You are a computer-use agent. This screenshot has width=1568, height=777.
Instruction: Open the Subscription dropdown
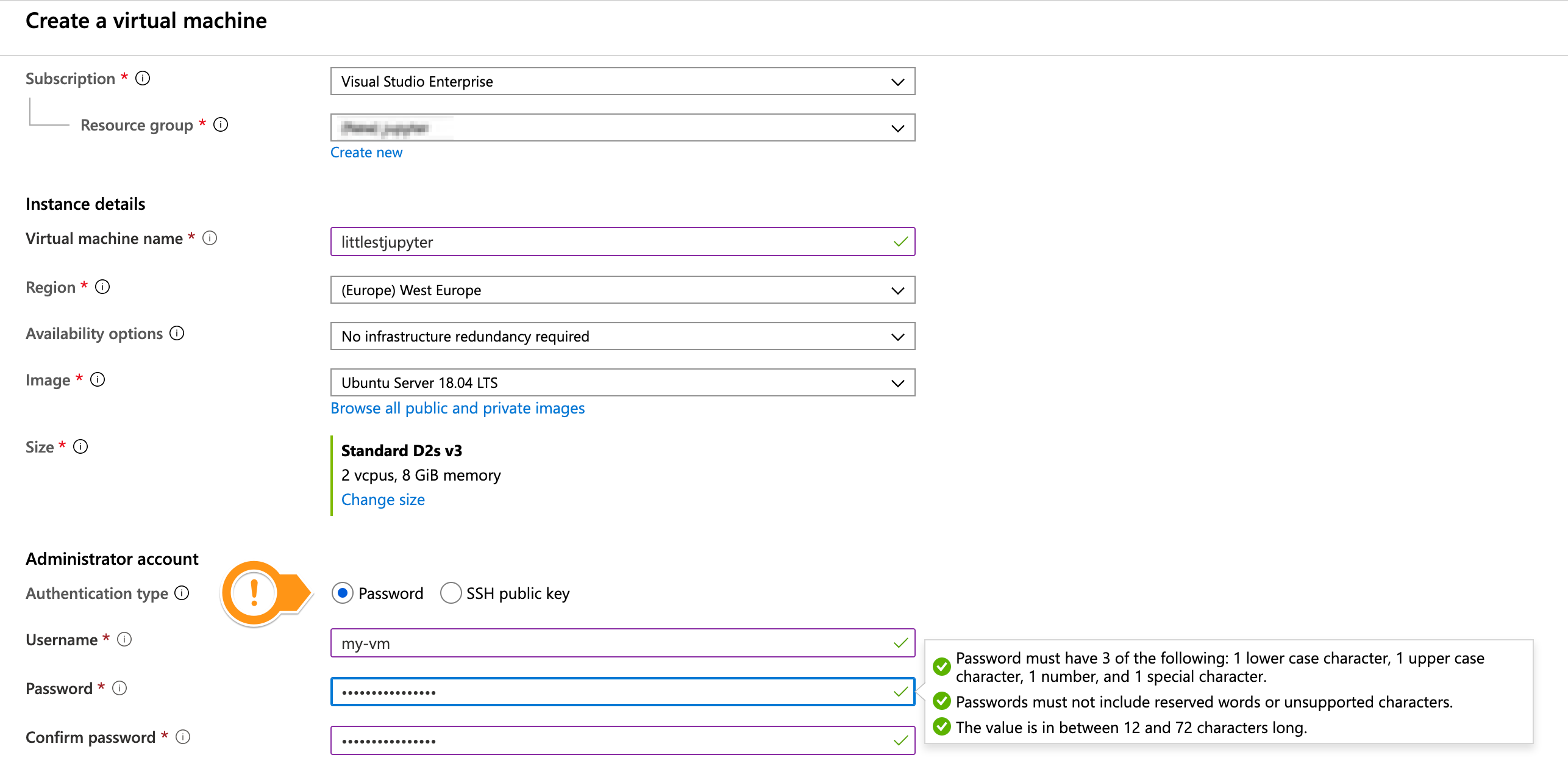click(622, 81)
